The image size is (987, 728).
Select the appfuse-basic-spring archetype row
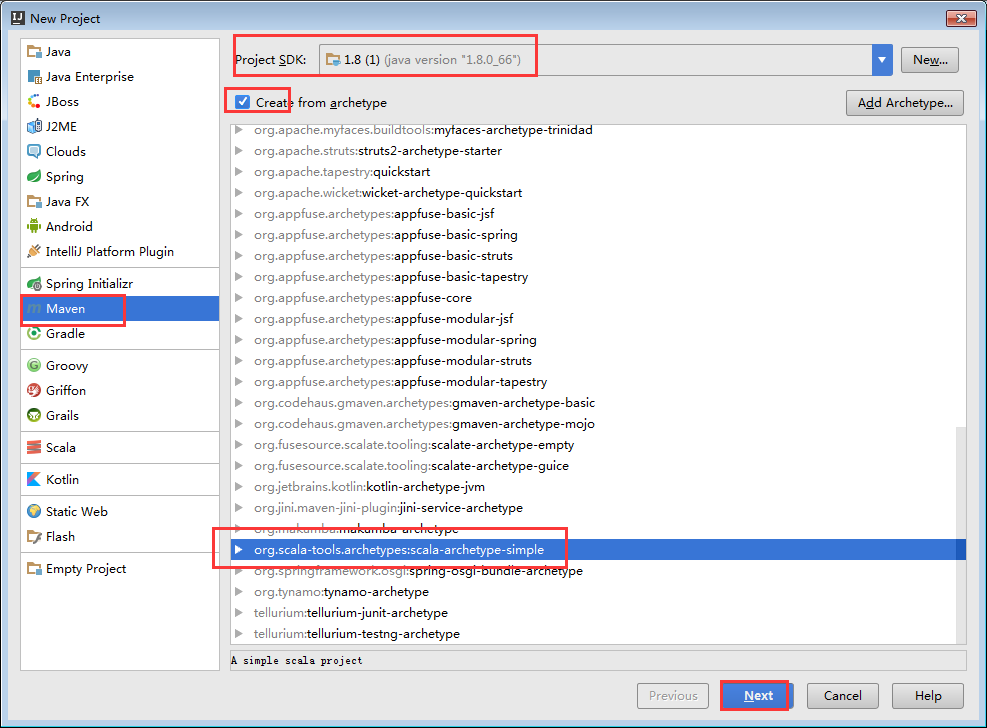click(598, 235)
